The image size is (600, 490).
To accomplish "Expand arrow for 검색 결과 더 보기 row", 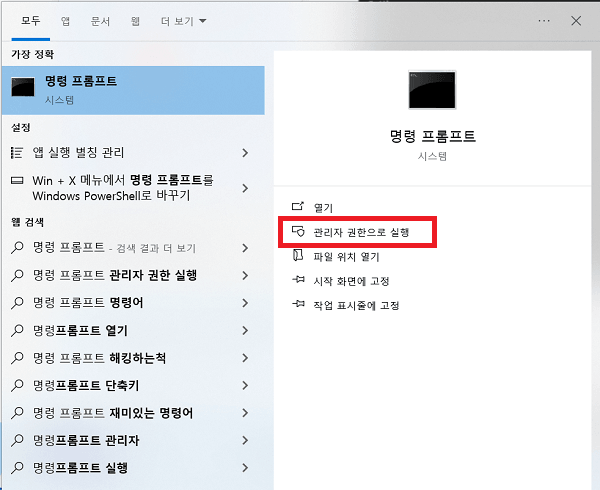I will 245,248.
